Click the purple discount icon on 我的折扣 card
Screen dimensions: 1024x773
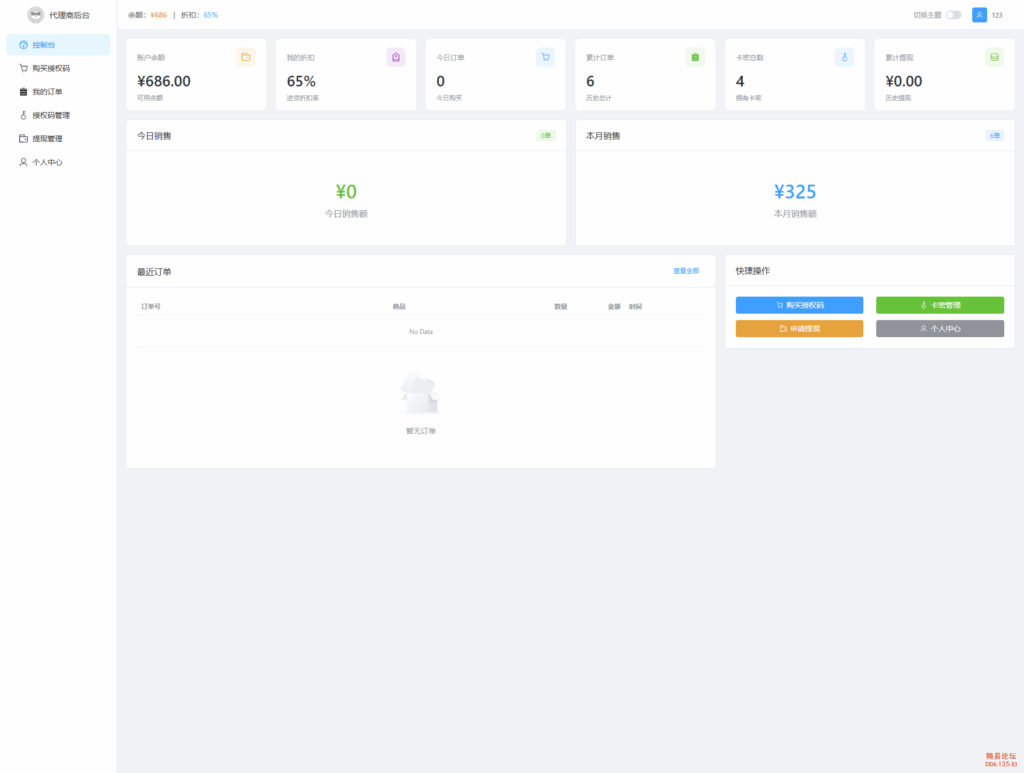tap(396, 57)
